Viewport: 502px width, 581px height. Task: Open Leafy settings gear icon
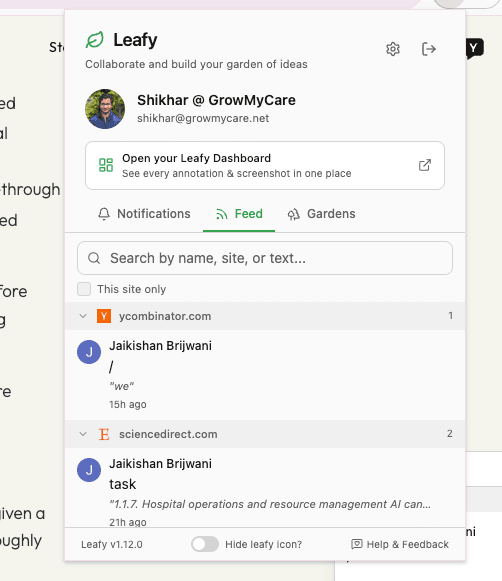[393, 49]
